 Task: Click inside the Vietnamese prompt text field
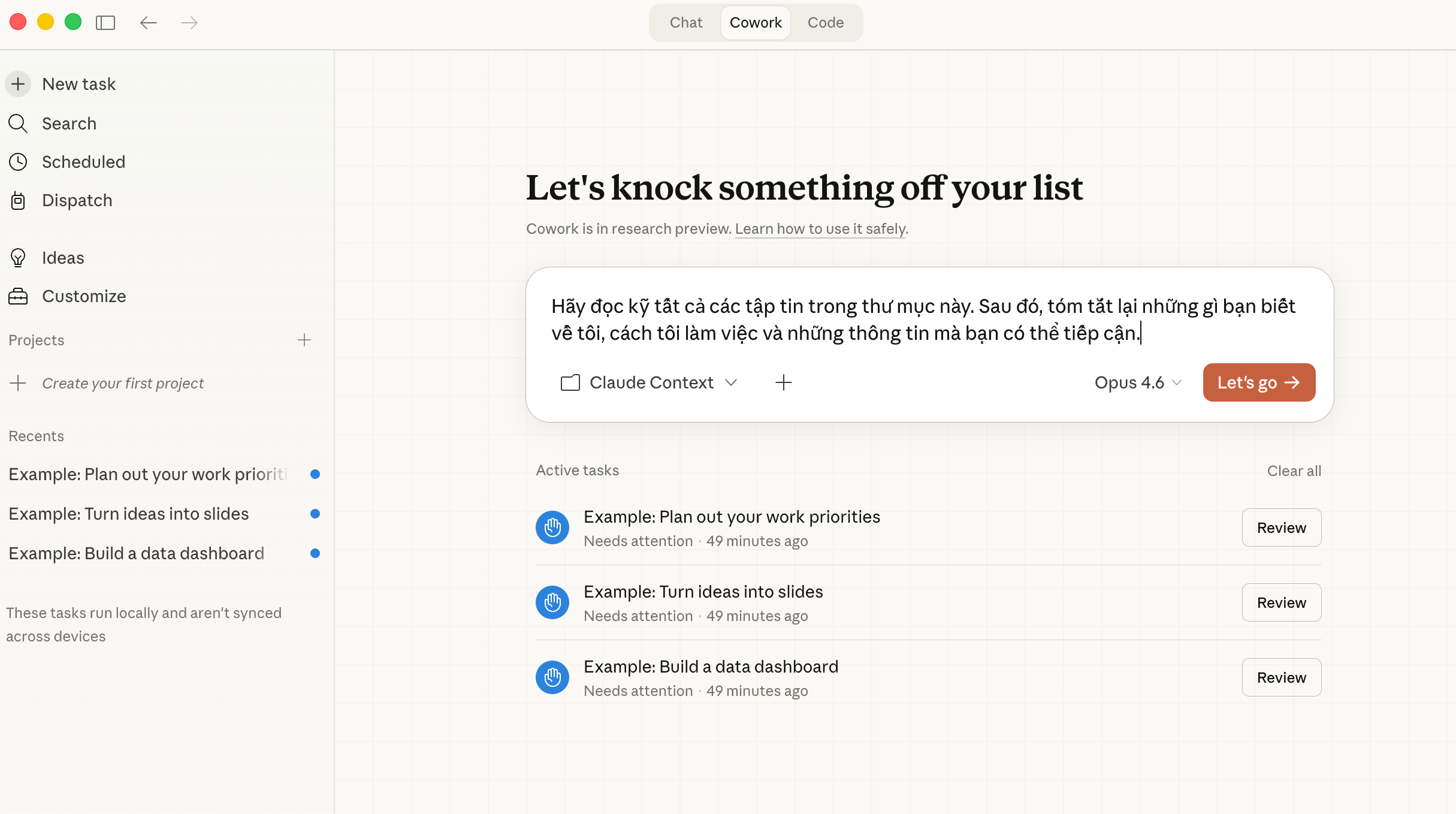pyautogui.click(x=923, y=319)
